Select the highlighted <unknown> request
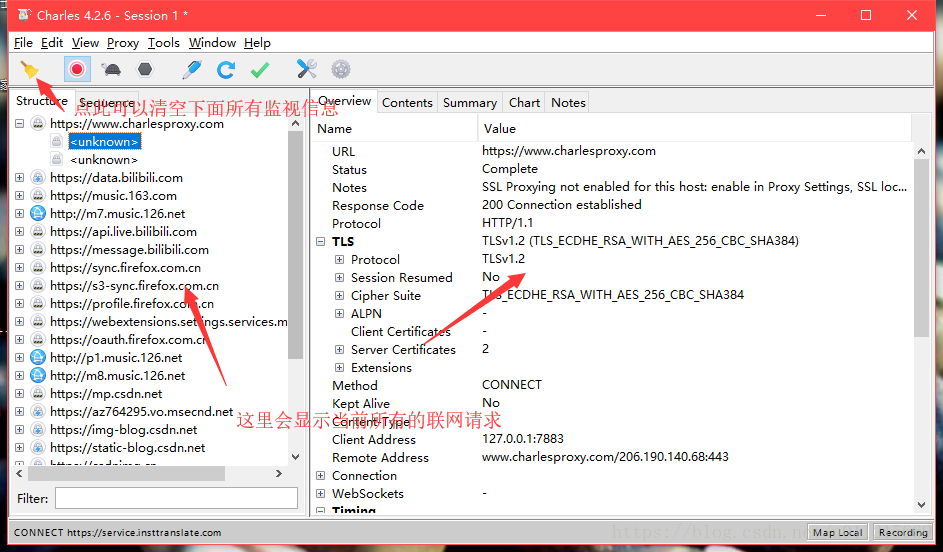 (x=105, y=142)
